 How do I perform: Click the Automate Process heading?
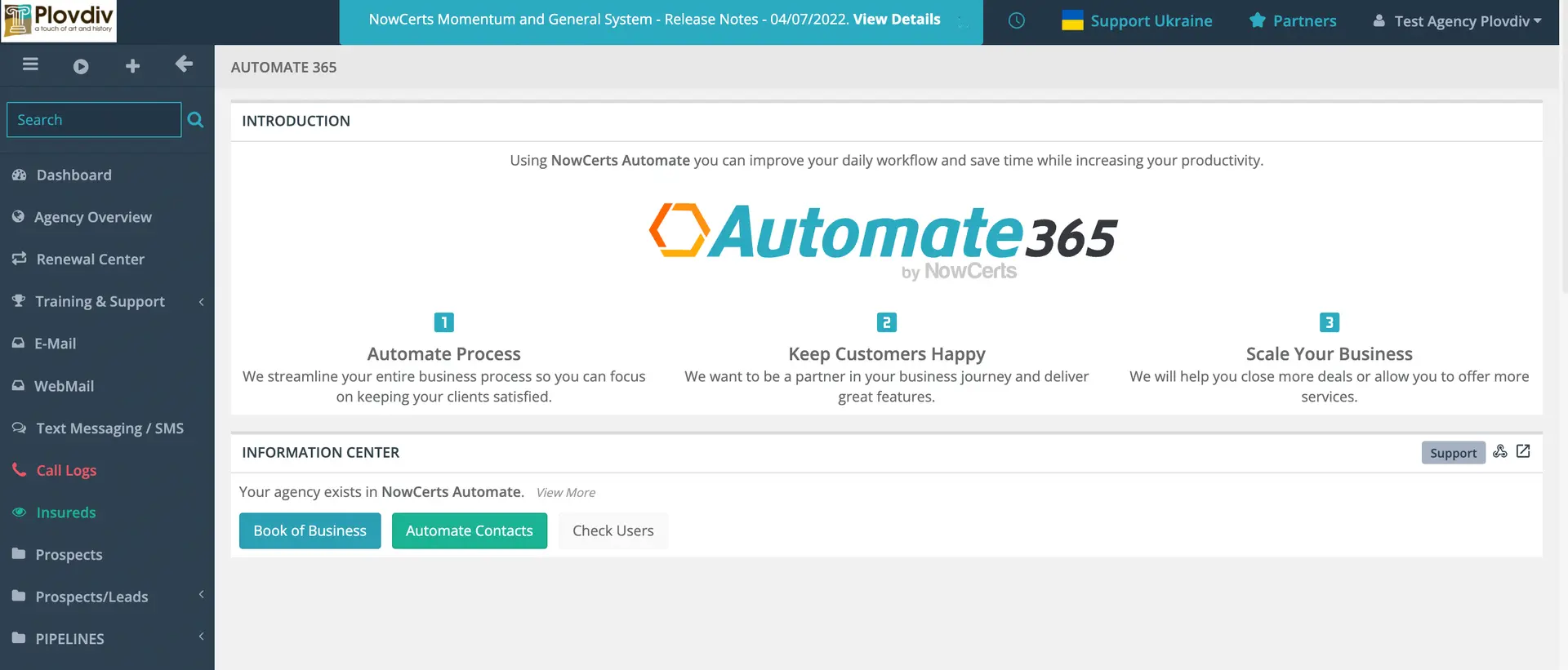(x=444, y=354)
